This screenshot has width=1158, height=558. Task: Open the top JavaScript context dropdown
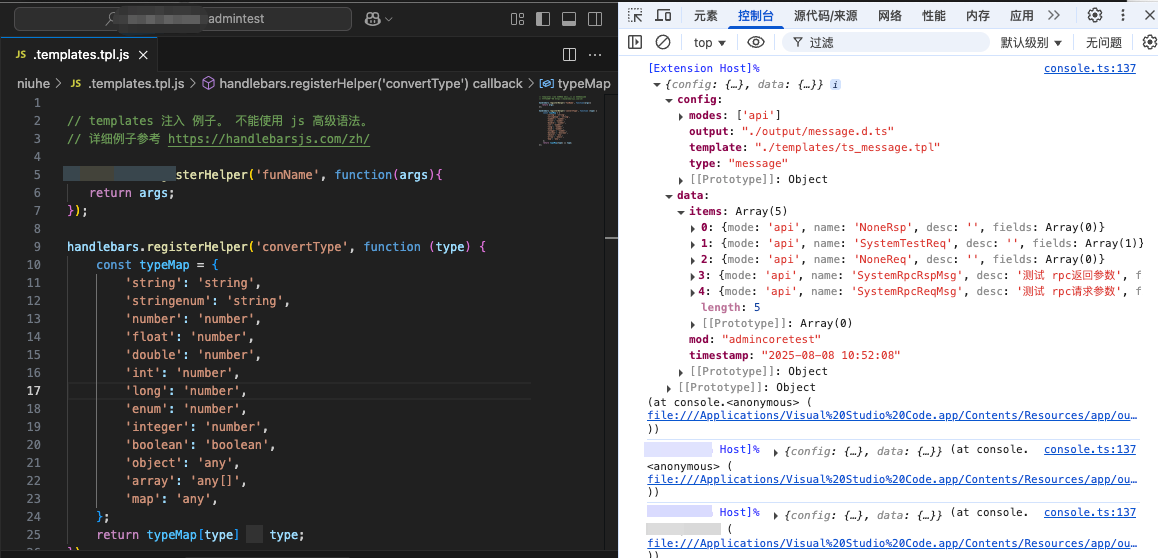[x=710, y=43]
